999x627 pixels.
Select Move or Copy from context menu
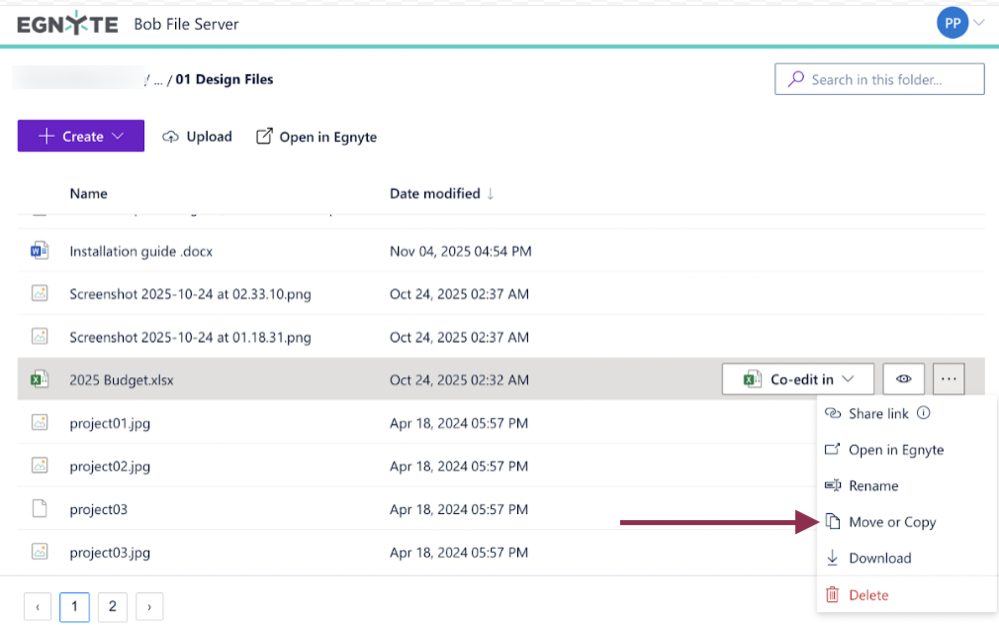pos(891,522)
